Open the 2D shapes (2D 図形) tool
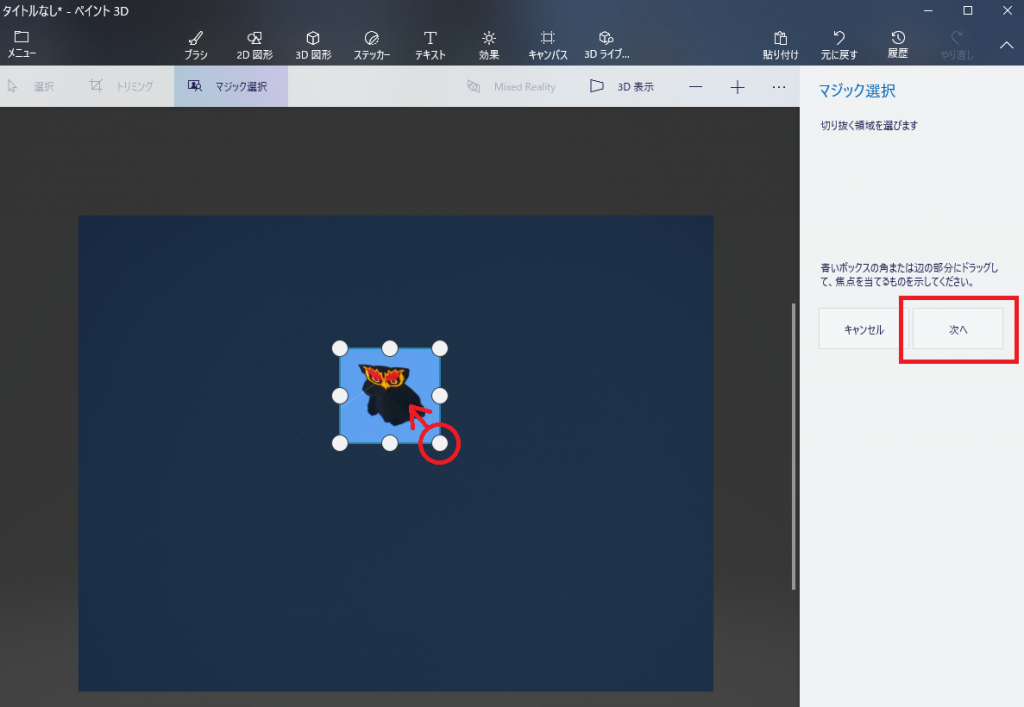 (254, 44)
